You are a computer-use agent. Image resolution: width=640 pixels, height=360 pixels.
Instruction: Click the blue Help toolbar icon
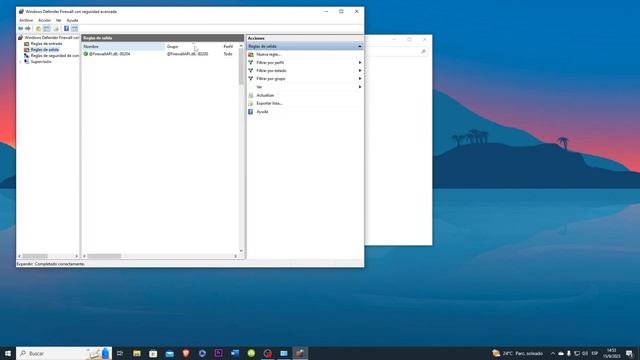point(66,29)
